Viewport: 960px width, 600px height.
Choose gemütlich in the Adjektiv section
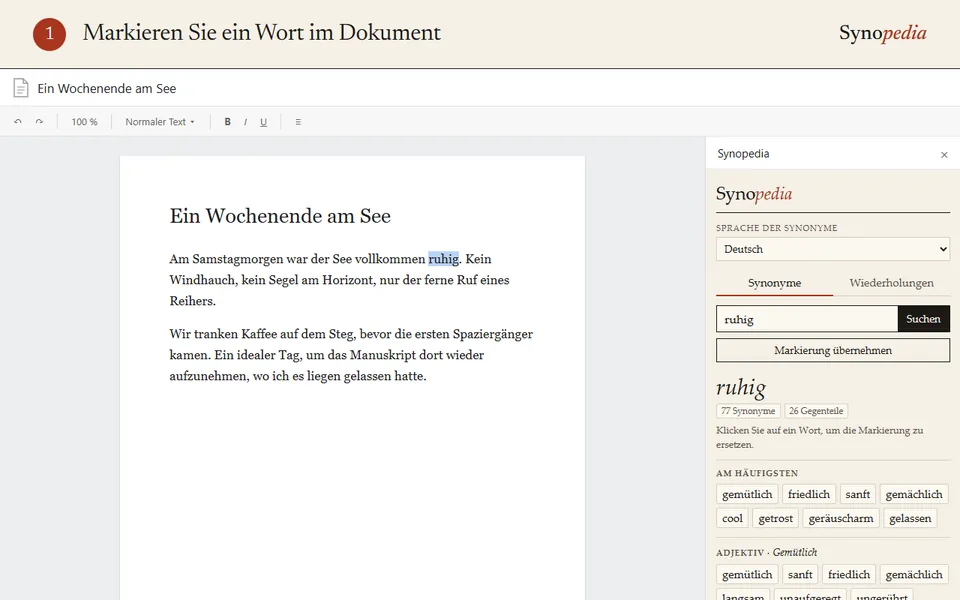click(x=747, y=574)
